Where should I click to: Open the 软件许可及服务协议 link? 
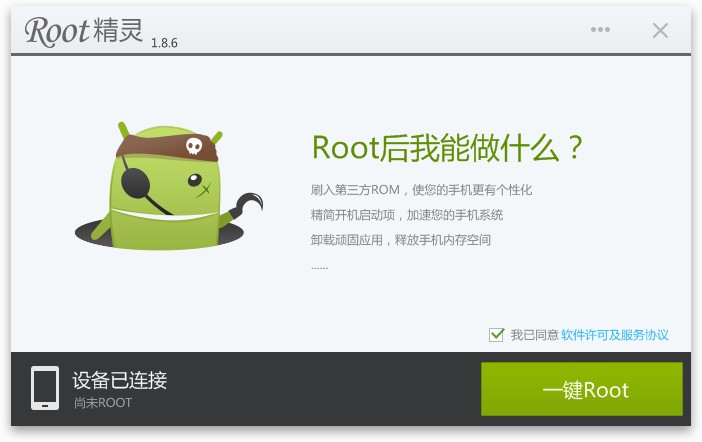(x=615, y=335)
